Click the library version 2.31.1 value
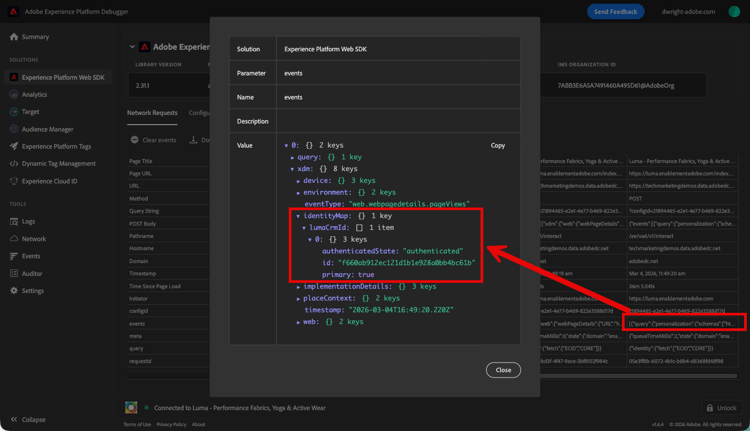Screen dimensions: 750x431 point(143,86)
